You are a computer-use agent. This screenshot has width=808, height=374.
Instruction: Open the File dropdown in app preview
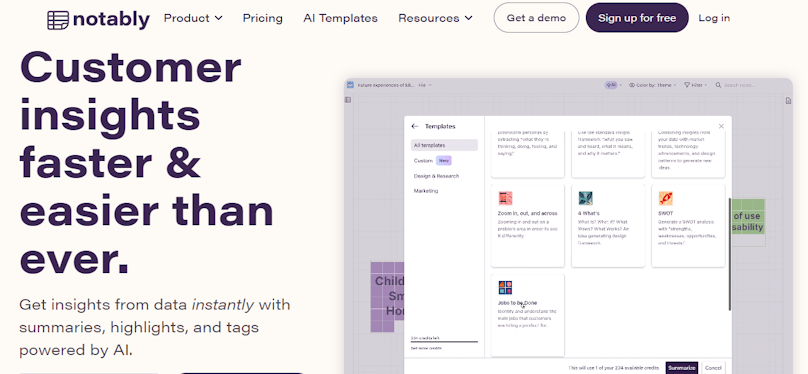click(425, 85)
